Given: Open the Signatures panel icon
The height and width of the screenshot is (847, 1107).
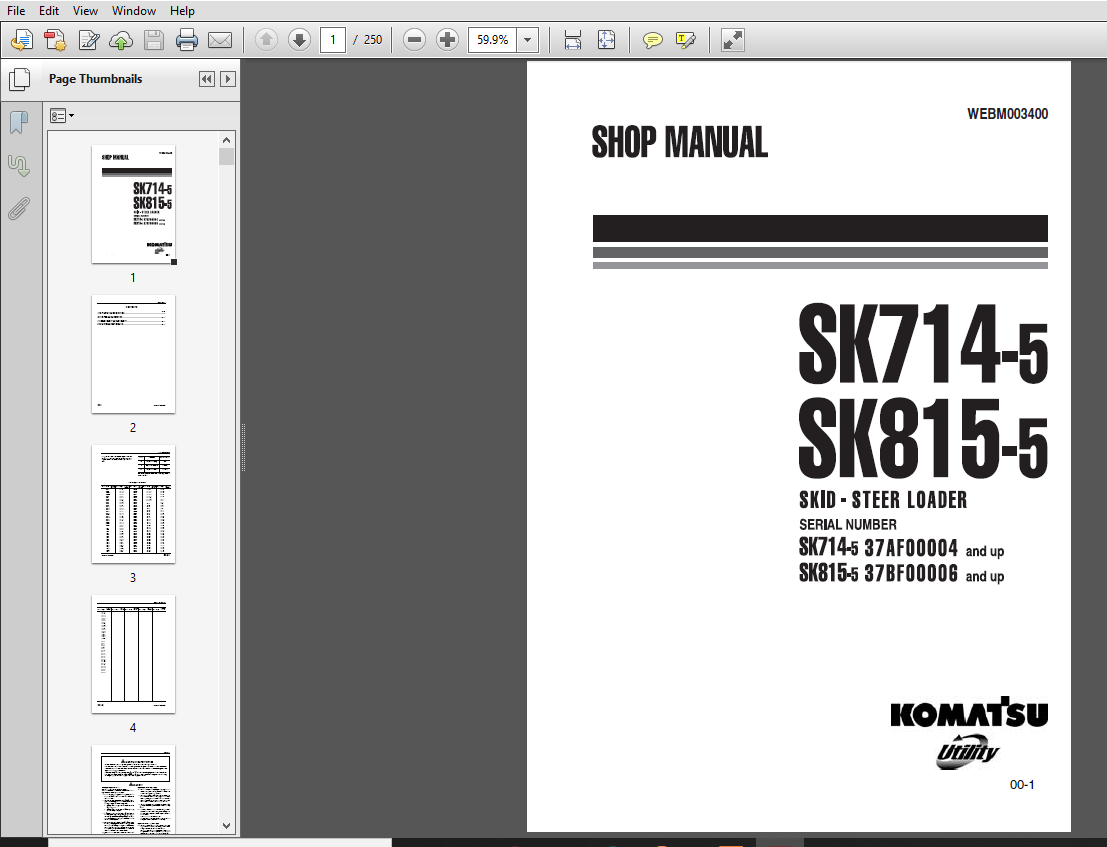Looking at the screenshot, I should pyautogui.click(x=19, y=166).
